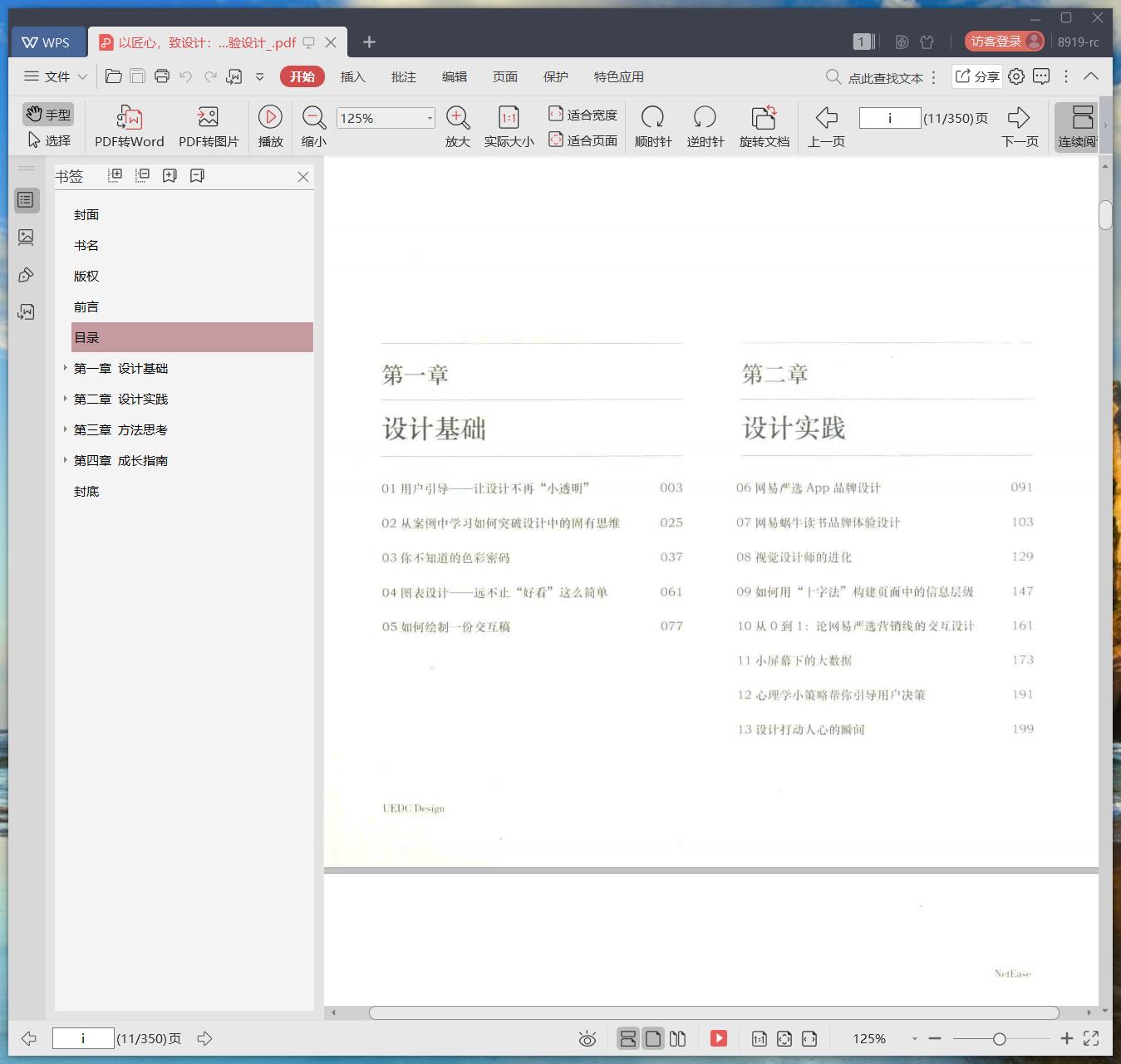This screenshot has width=1121, height=1064.
Task: Select the 前言 bookmark
Action: tap(86, 306)
